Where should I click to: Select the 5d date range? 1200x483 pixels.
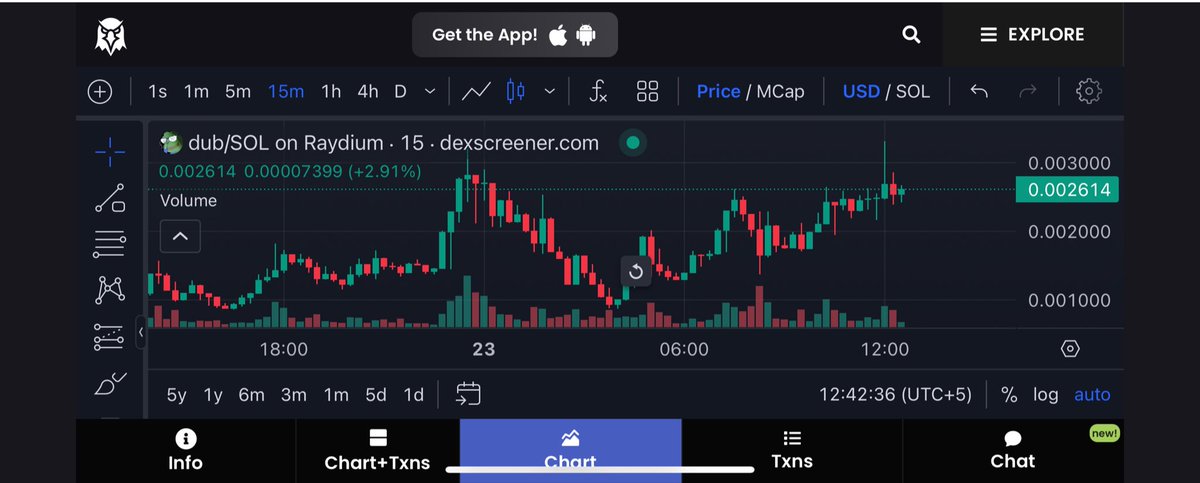(x=376, y=395)
